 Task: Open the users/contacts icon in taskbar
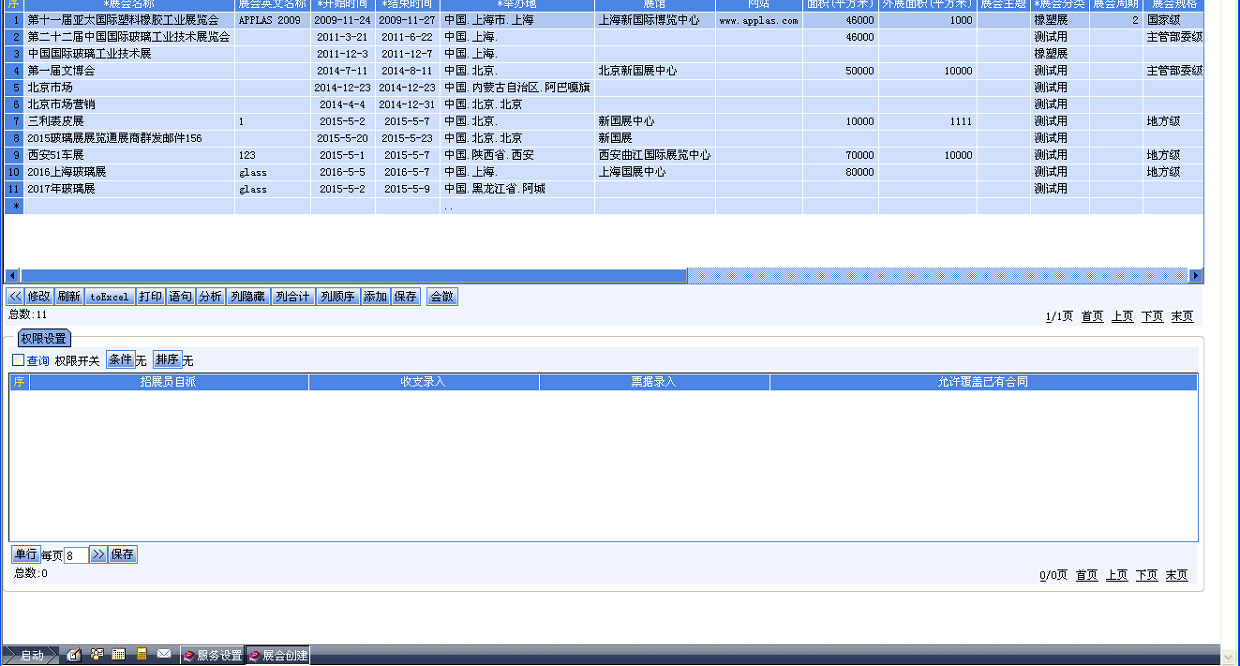(x=97, y=655)
